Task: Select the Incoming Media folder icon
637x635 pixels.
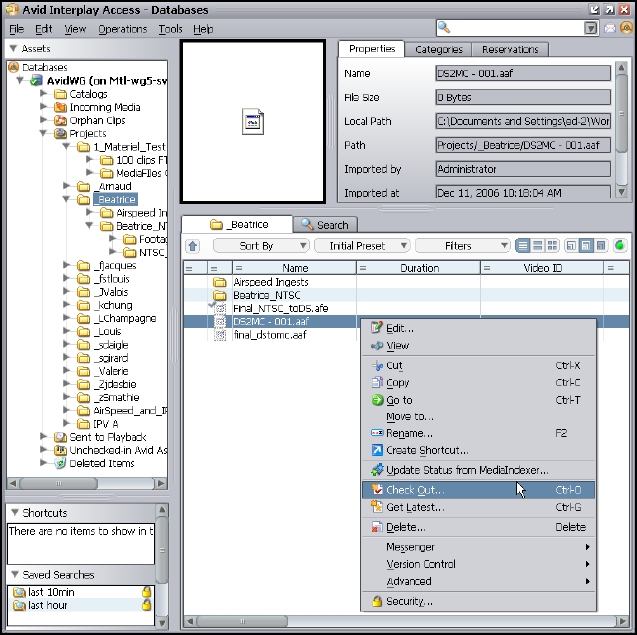Action: pyautogui.click(x=60, y=107)
